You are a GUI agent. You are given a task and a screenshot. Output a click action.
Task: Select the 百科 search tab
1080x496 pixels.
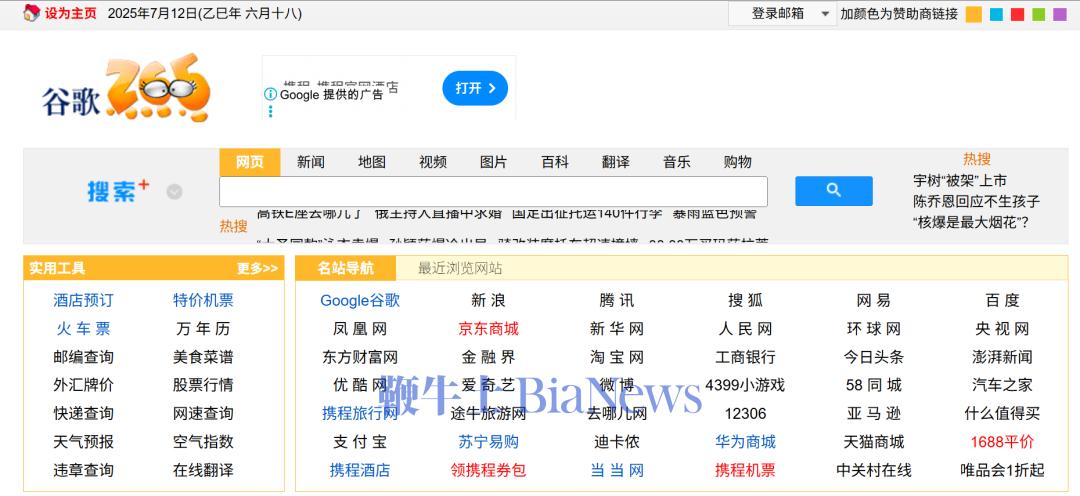click(x=554, y=162)
